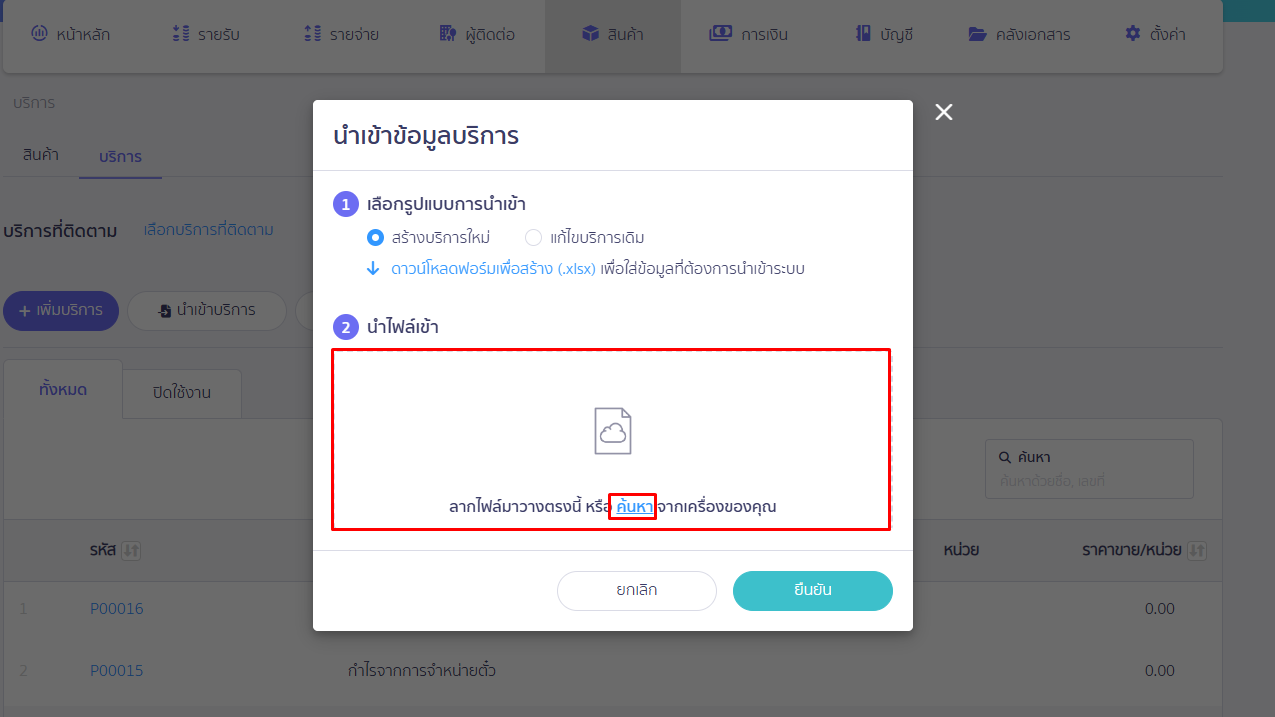The image size is (1275, 717).
Task: Close the import dialog with the X
Action: pos(943,112)
